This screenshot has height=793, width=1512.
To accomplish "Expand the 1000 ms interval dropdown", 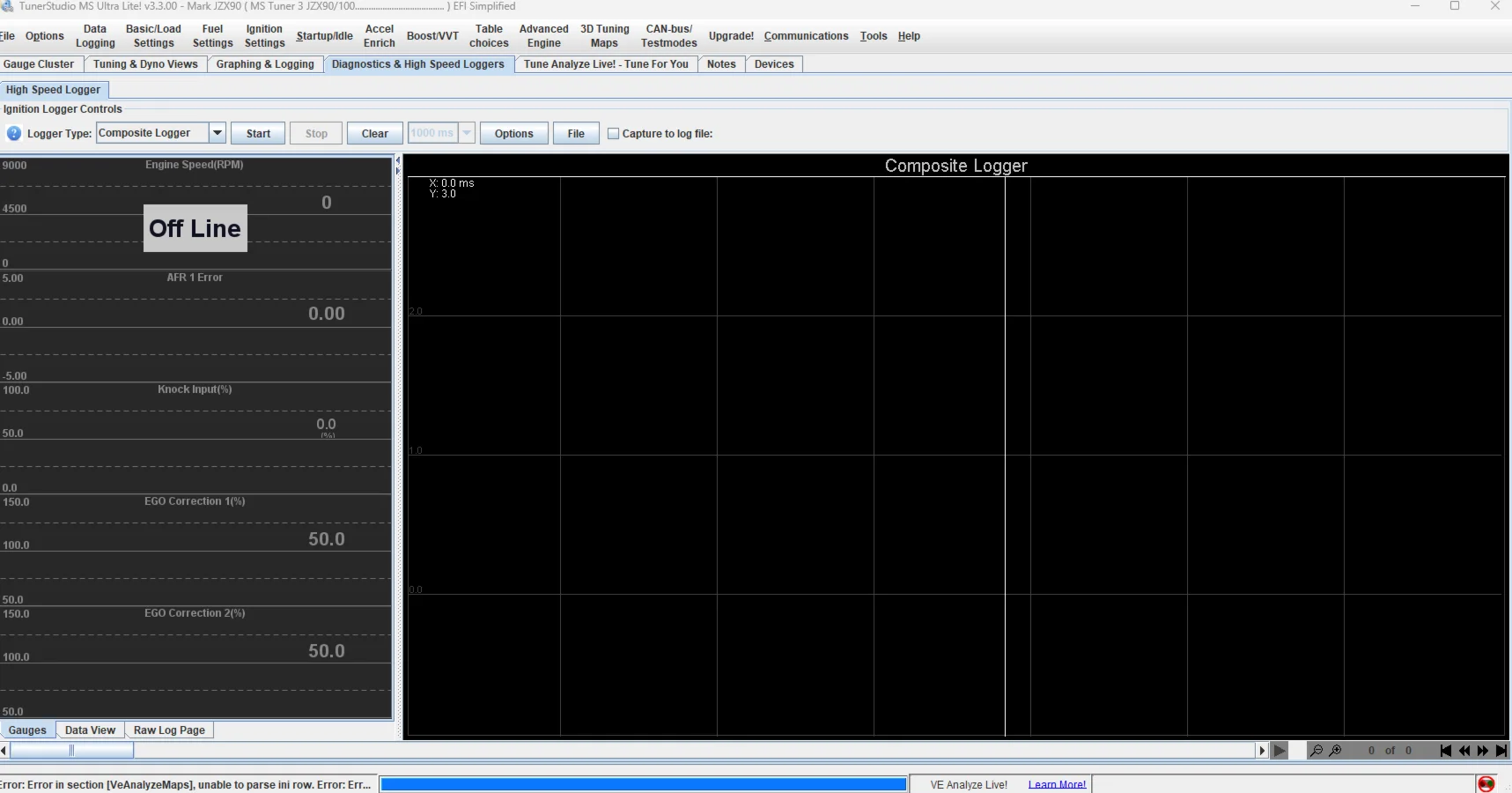I will coord(467,133).
